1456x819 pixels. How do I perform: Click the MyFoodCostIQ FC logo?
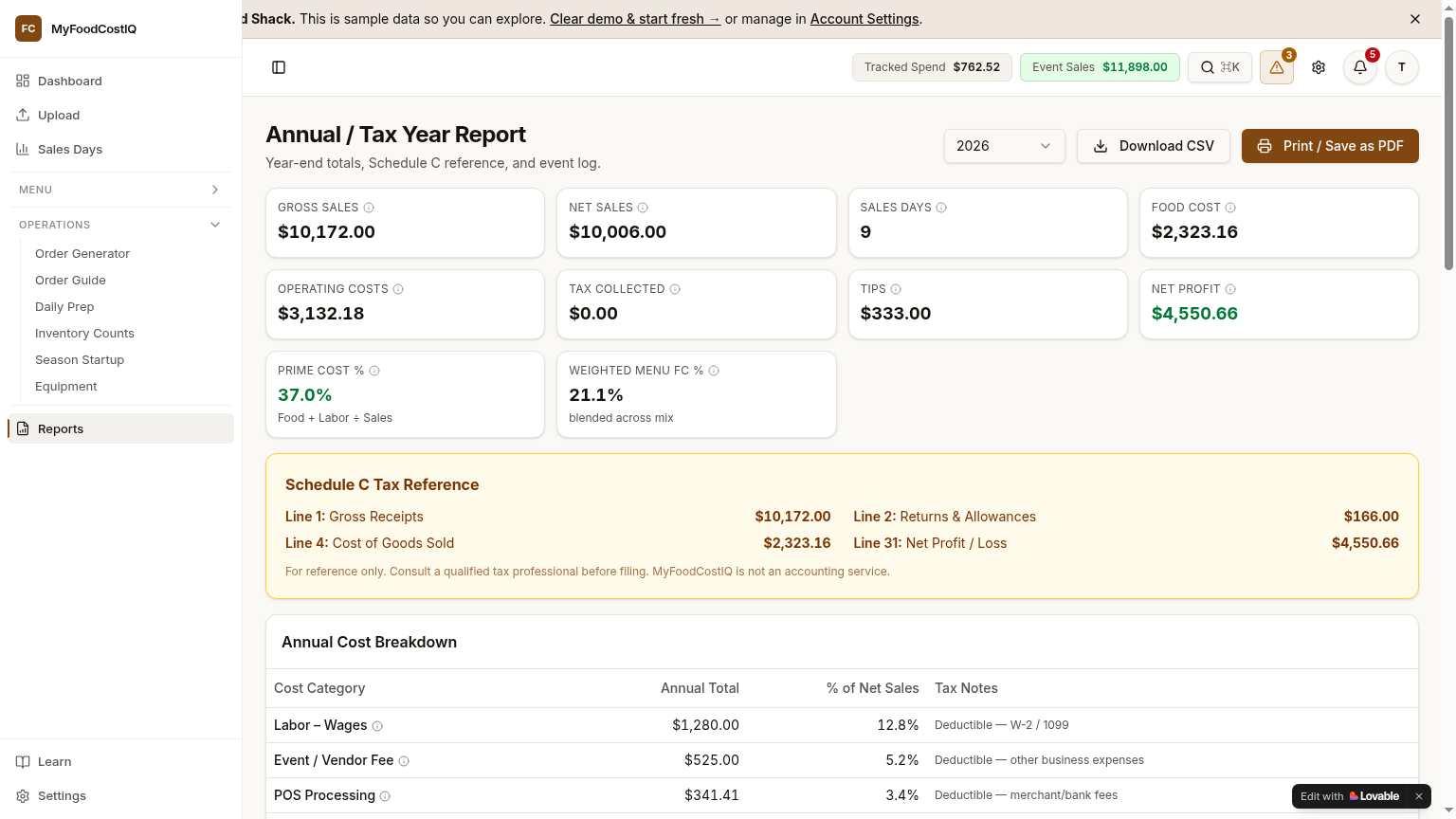(x=28, y=28)
